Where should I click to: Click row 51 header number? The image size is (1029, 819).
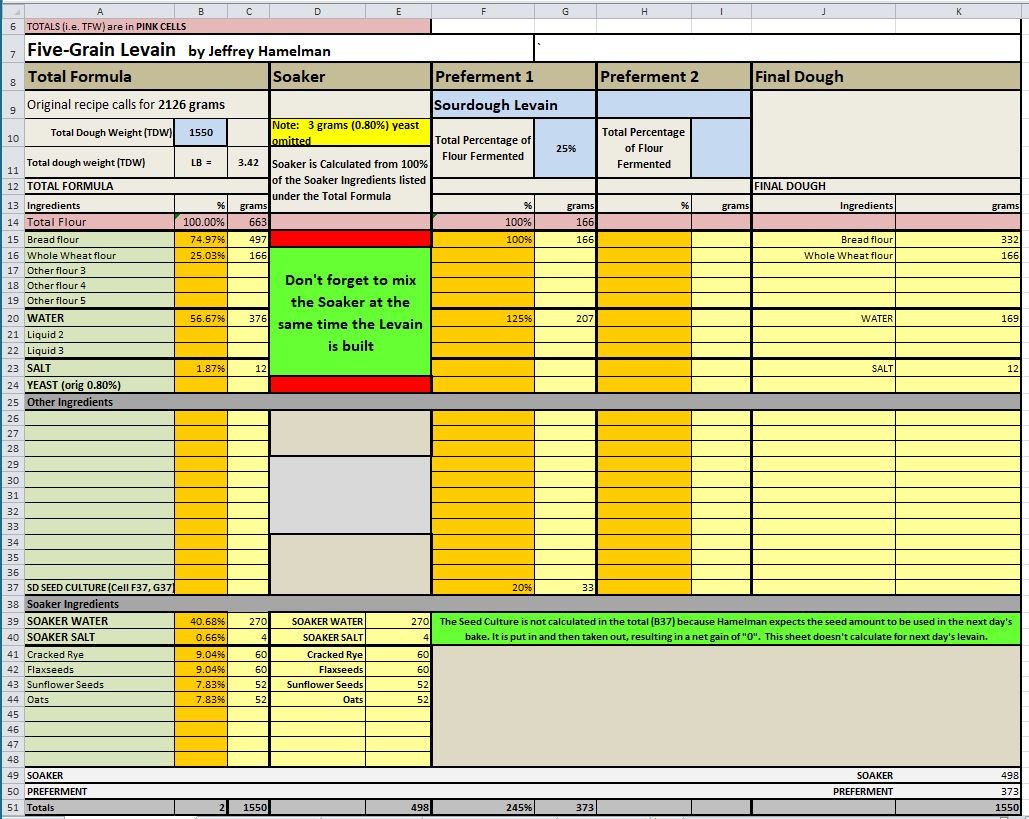[x=12, y=807]
